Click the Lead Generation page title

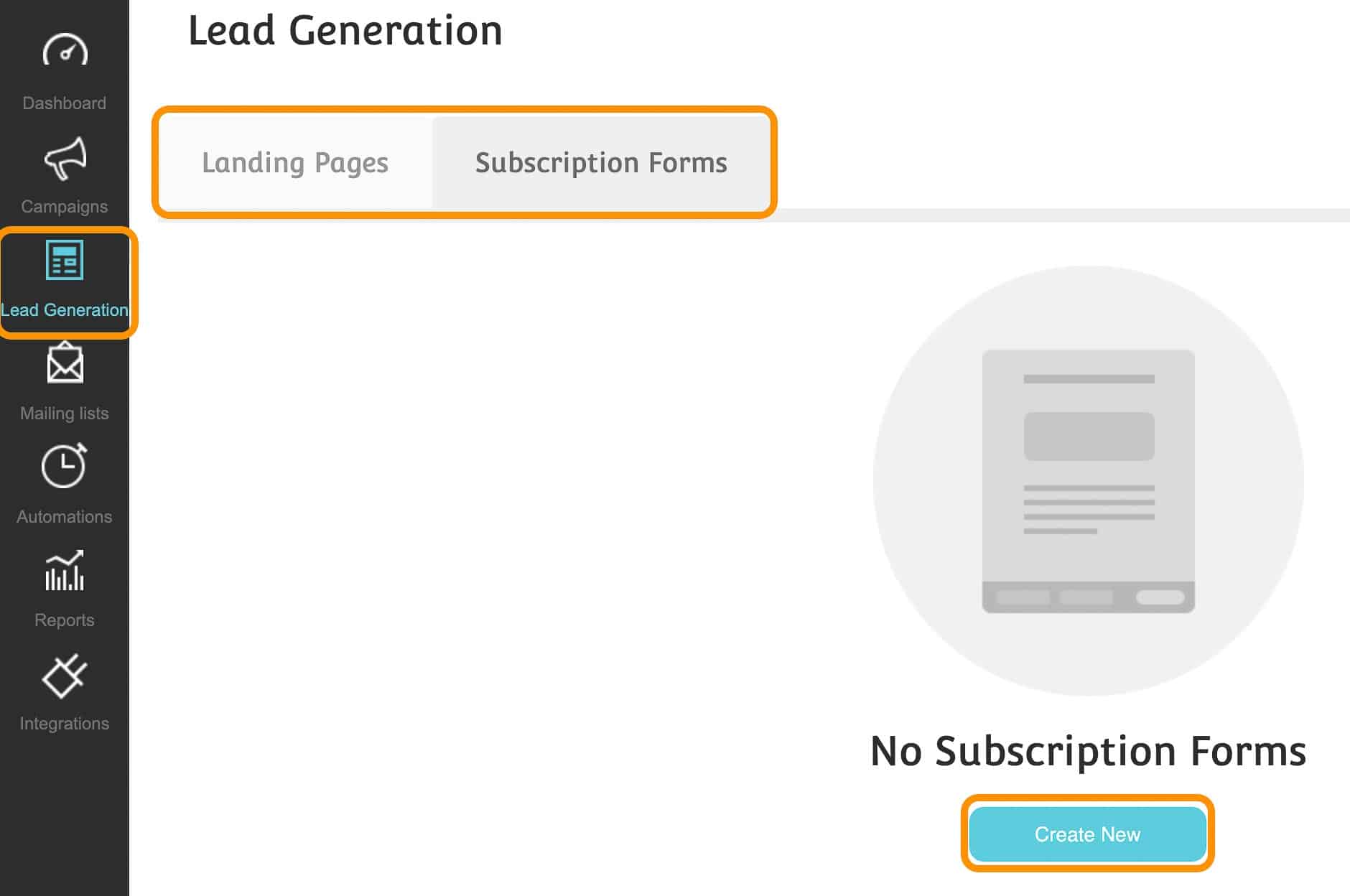[x=345, y=30]
